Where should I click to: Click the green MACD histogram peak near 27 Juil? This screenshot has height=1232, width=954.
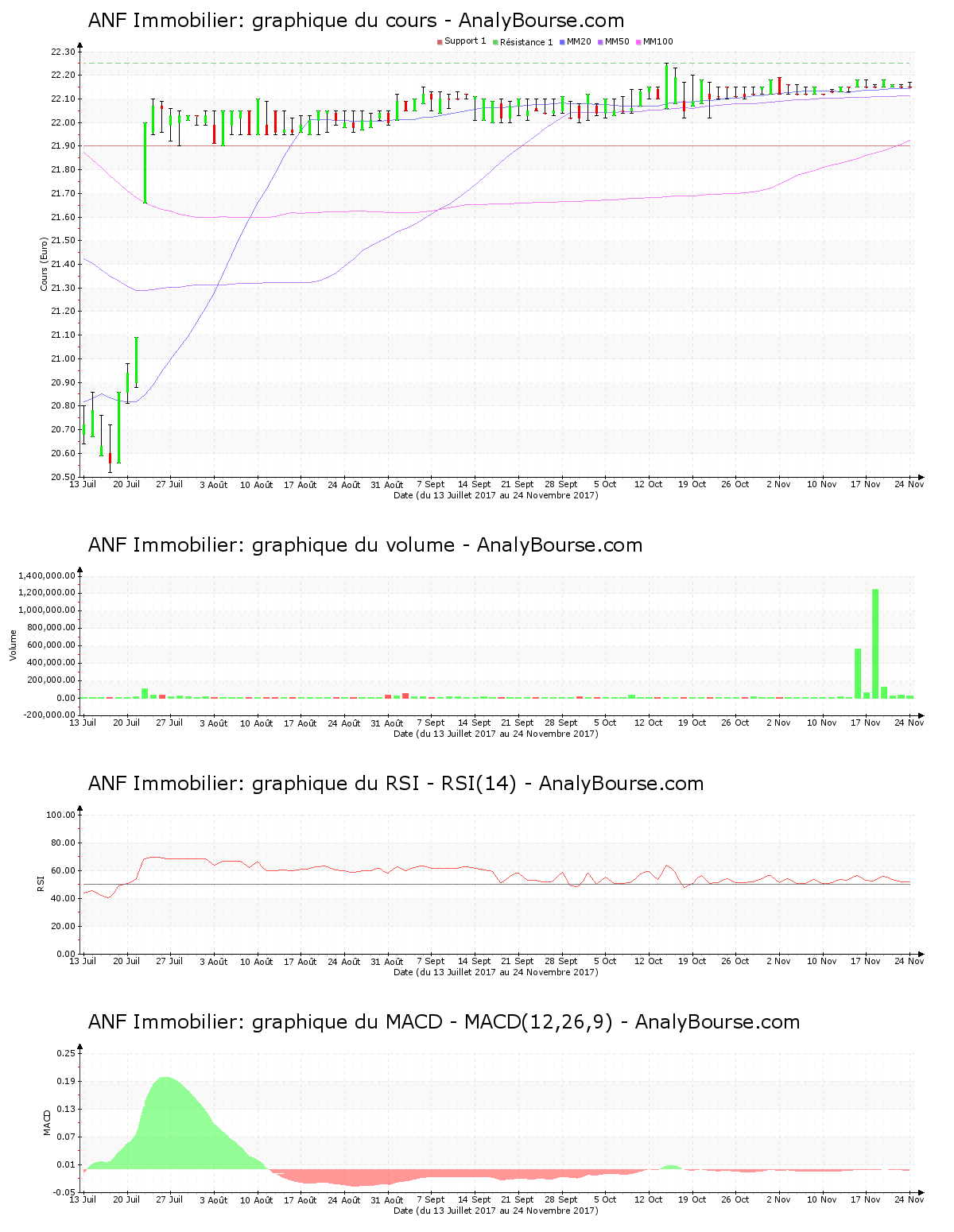(165, 1123)
